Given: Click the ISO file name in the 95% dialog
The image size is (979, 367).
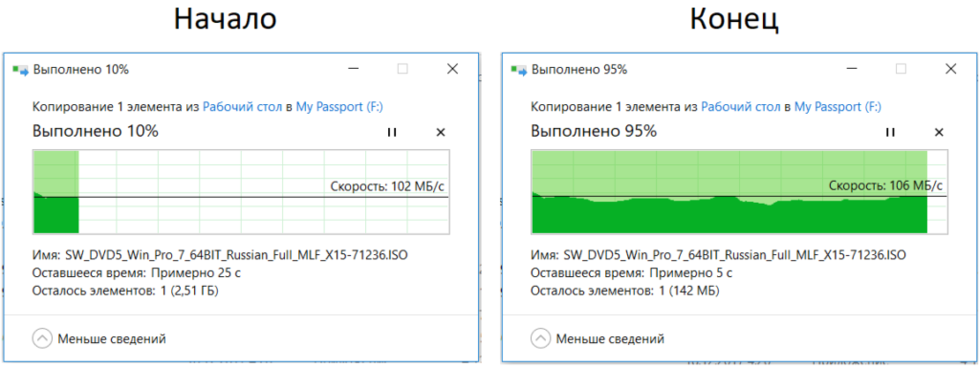Looking at the screenshot, I should point(735,255).
